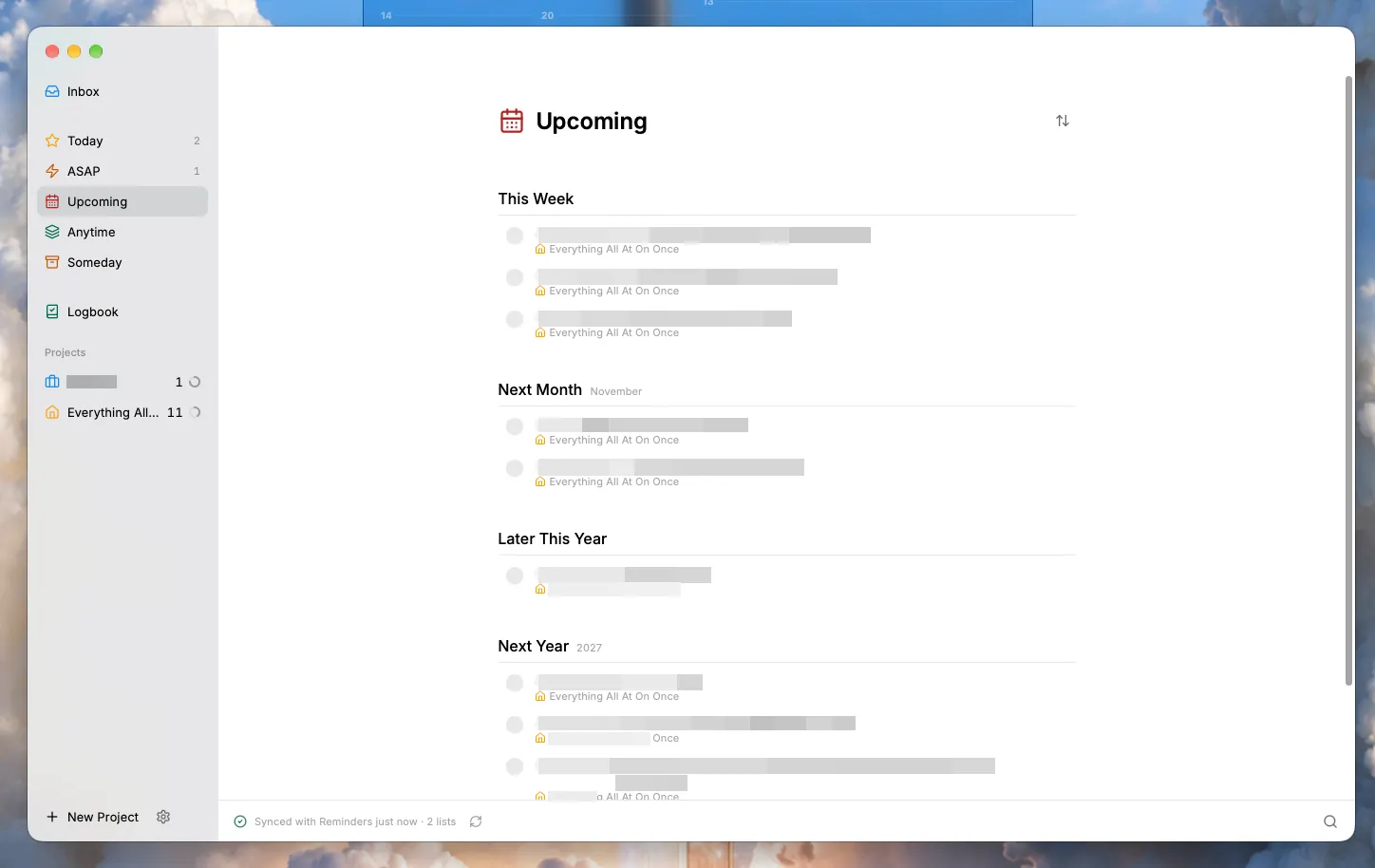This screenshot has height=868, width=1375.
Task: Complete the first task under This Week
Action: [515, 236]
